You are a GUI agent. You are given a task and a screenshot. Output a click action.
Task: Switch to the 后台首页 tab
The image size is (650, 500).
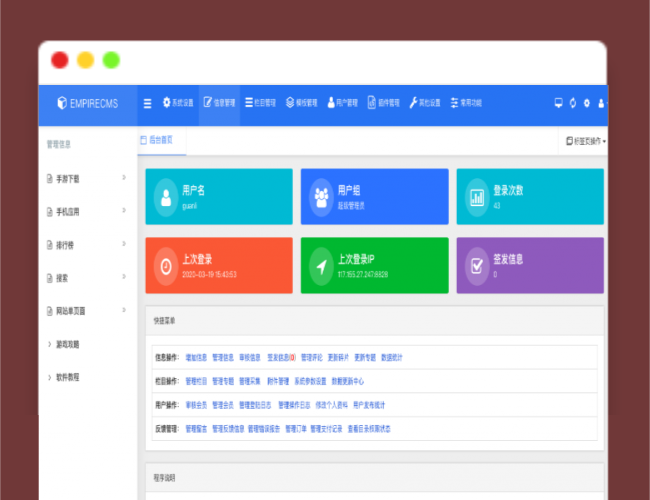[x=161, y=141]
